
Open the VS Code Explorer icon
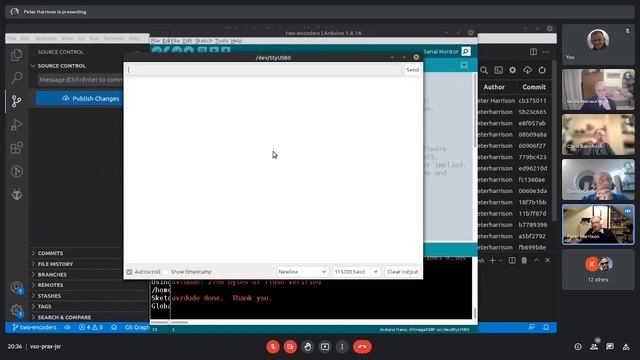tap(16, 55)
